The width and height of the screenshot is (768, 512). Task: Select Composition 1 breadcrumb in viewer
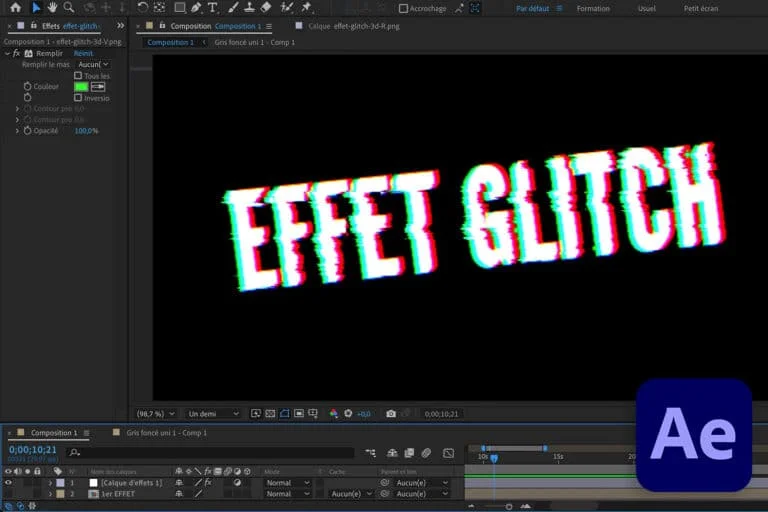[x=170, y=43]
